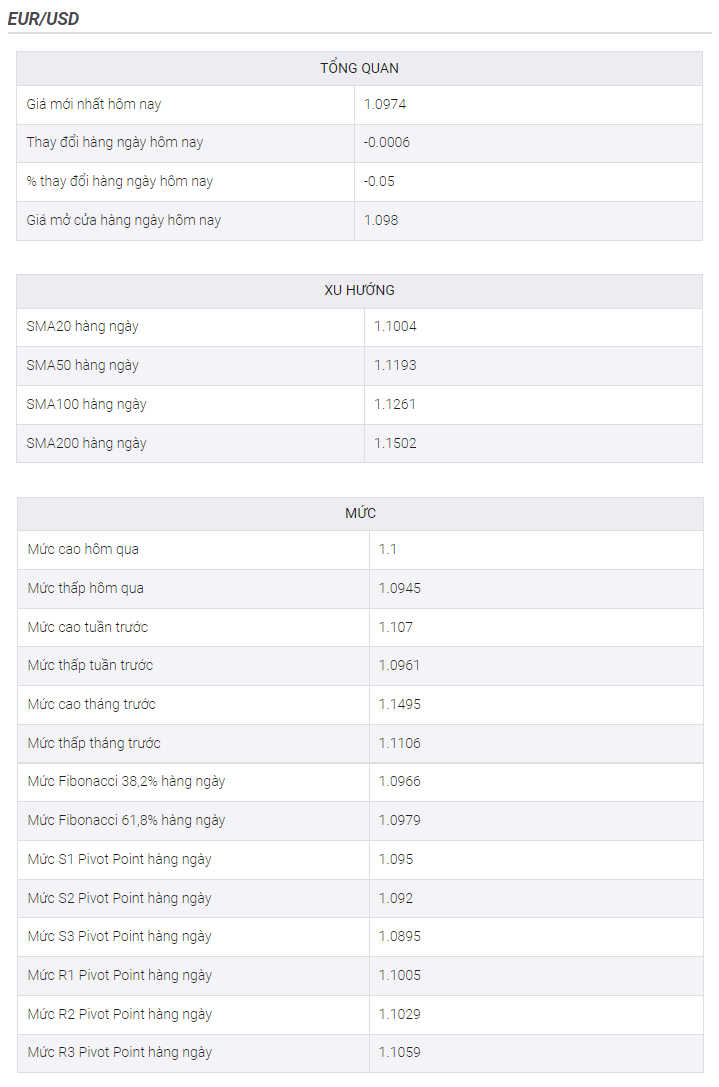The height and width of the screenshot is (1087, 719).
Task: Select the Giá mở cửa hàng ngày row label
Action: point(123,220)
